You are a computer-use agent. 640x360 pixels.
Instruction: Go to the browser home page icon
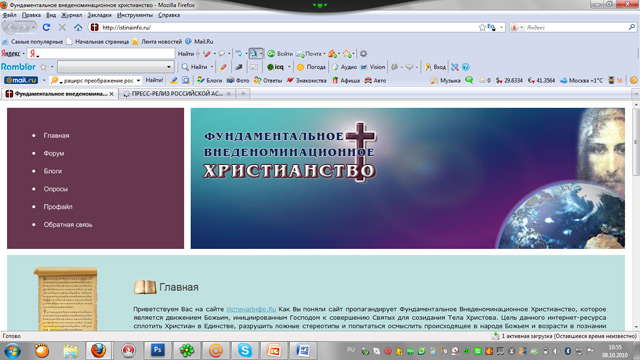[x=78, y=27]
